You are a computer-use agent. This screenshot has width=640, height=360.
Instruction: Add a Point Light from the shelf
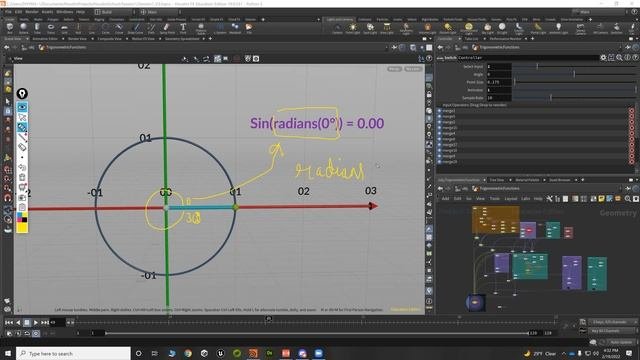353,29
